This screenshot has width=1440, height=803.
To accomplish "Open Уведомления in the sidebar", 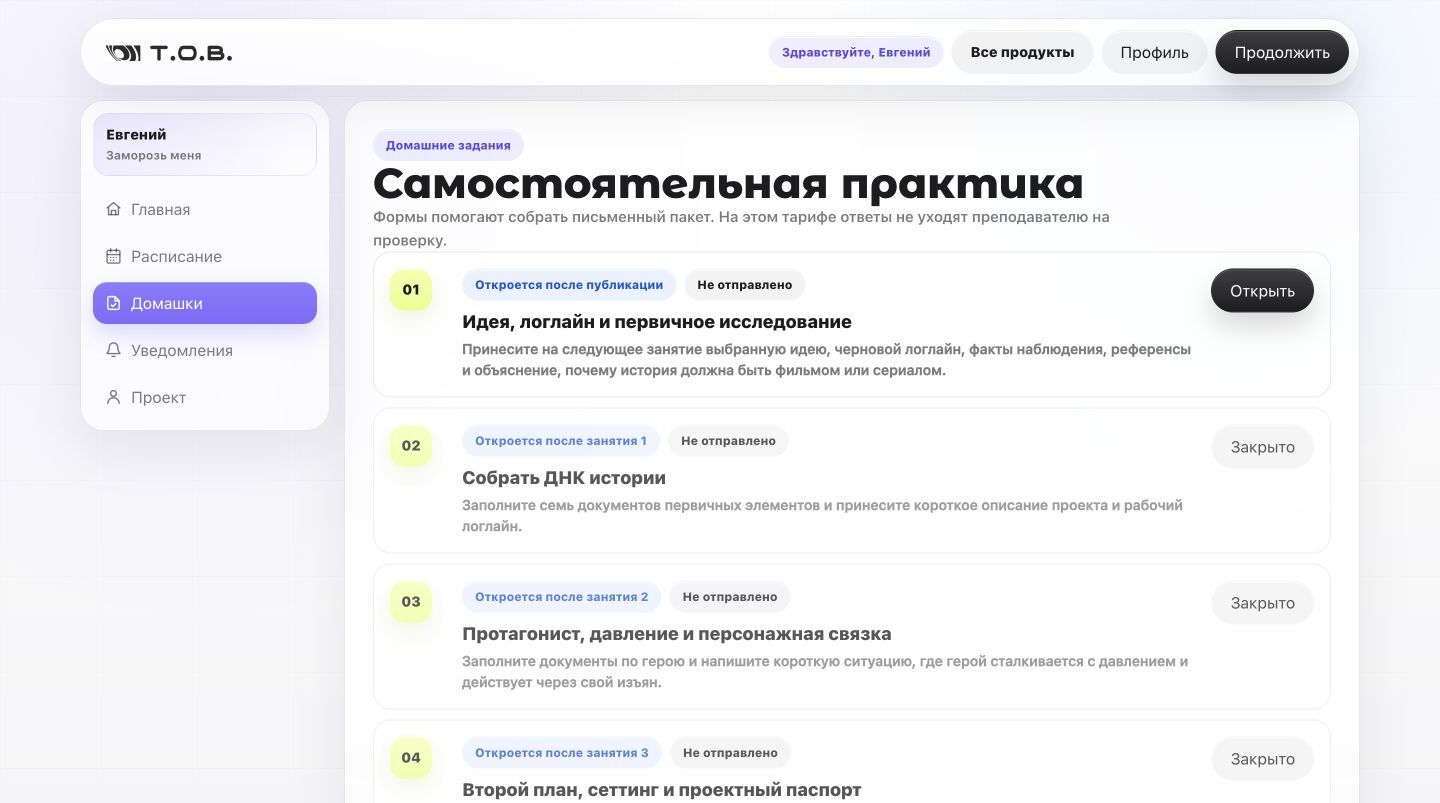I will tap(205, 350).
